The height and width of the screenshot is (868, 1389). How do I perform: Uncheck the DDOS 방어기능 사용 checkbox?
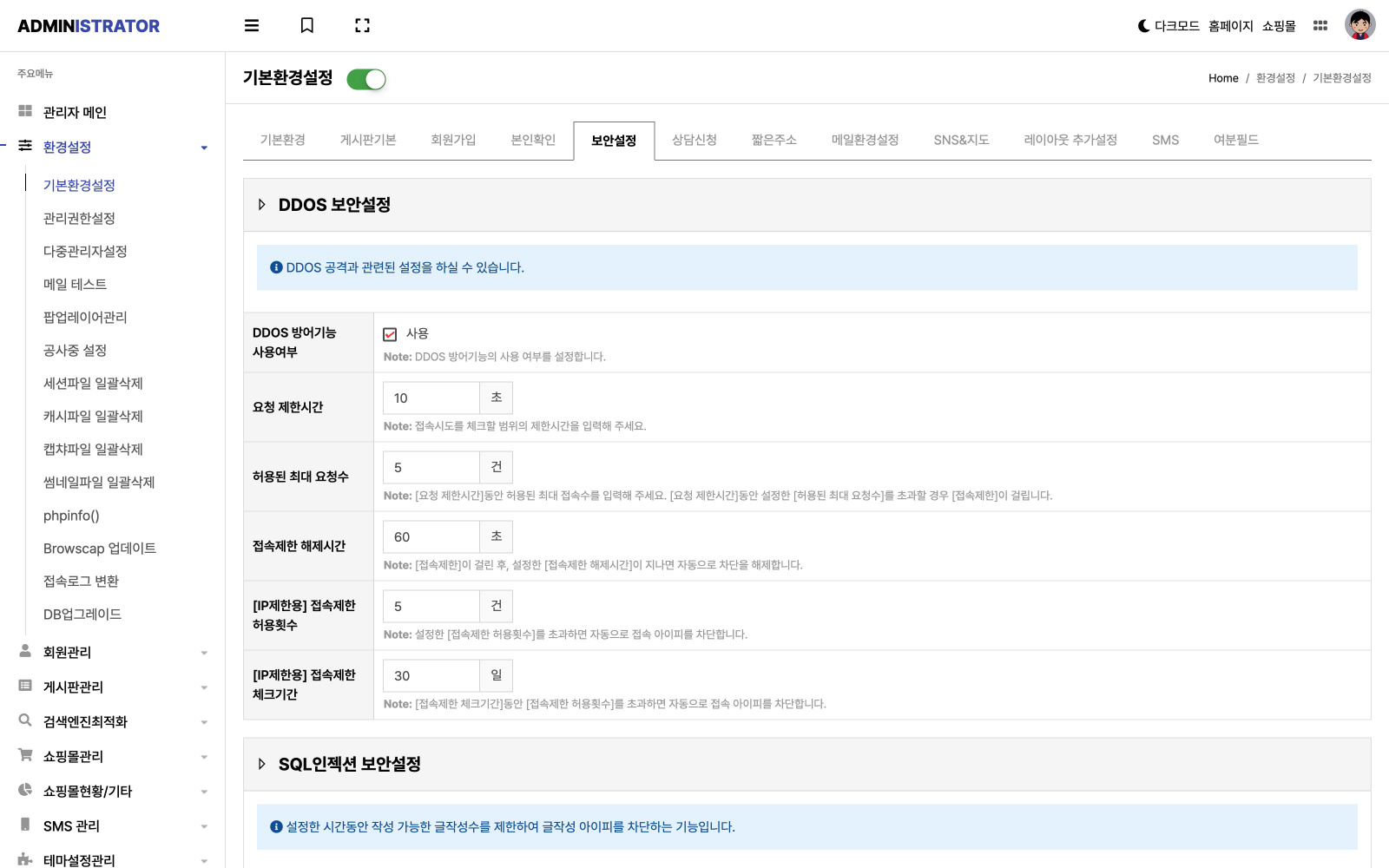pyautogui.click(x=390, y=334)
